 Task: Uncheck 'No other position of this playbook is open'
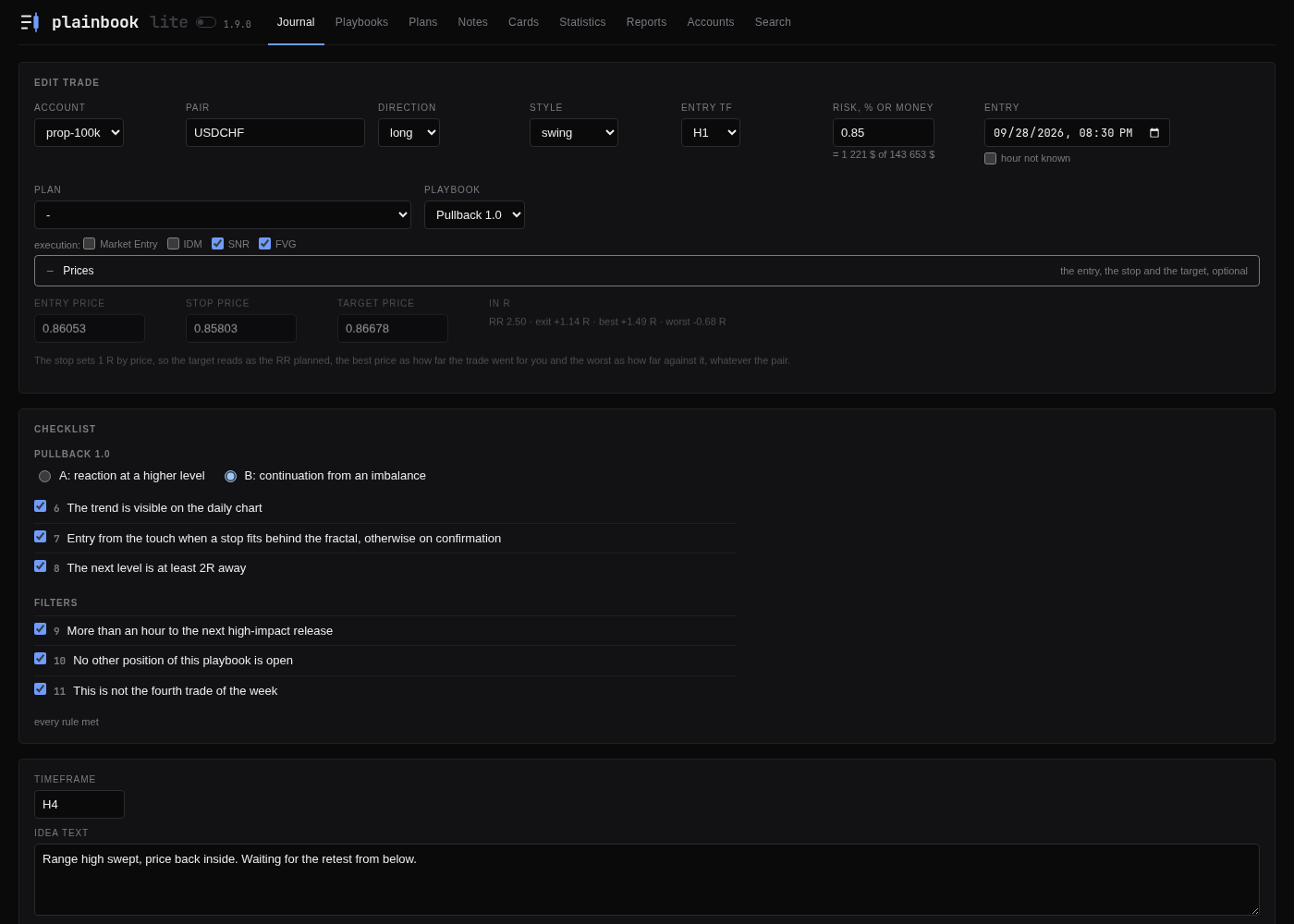click(40, 659)
